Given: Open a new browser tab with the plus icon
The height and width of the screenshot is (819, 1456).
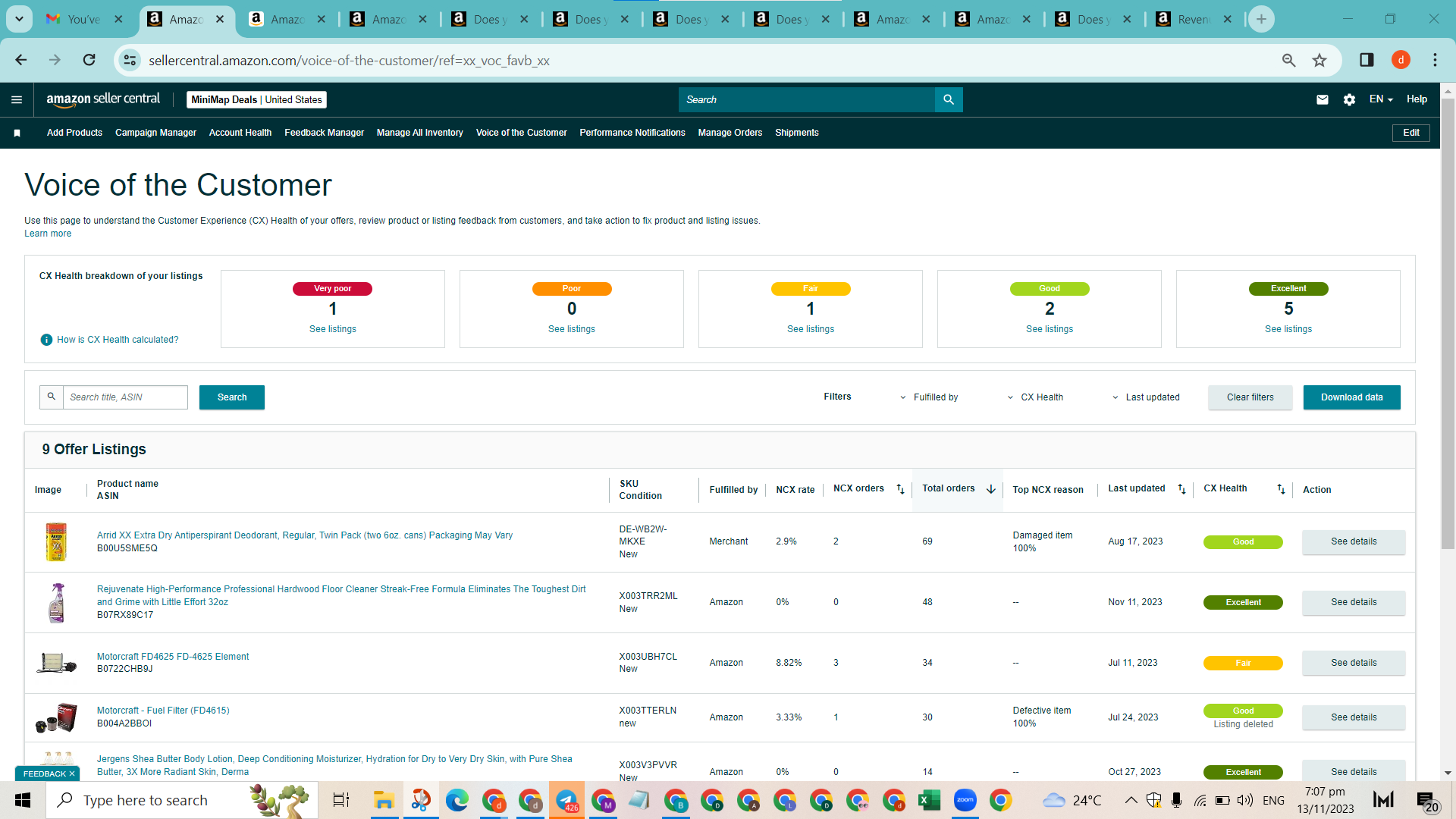Looking at the screenshot, I should click(x=1261, y=19).
